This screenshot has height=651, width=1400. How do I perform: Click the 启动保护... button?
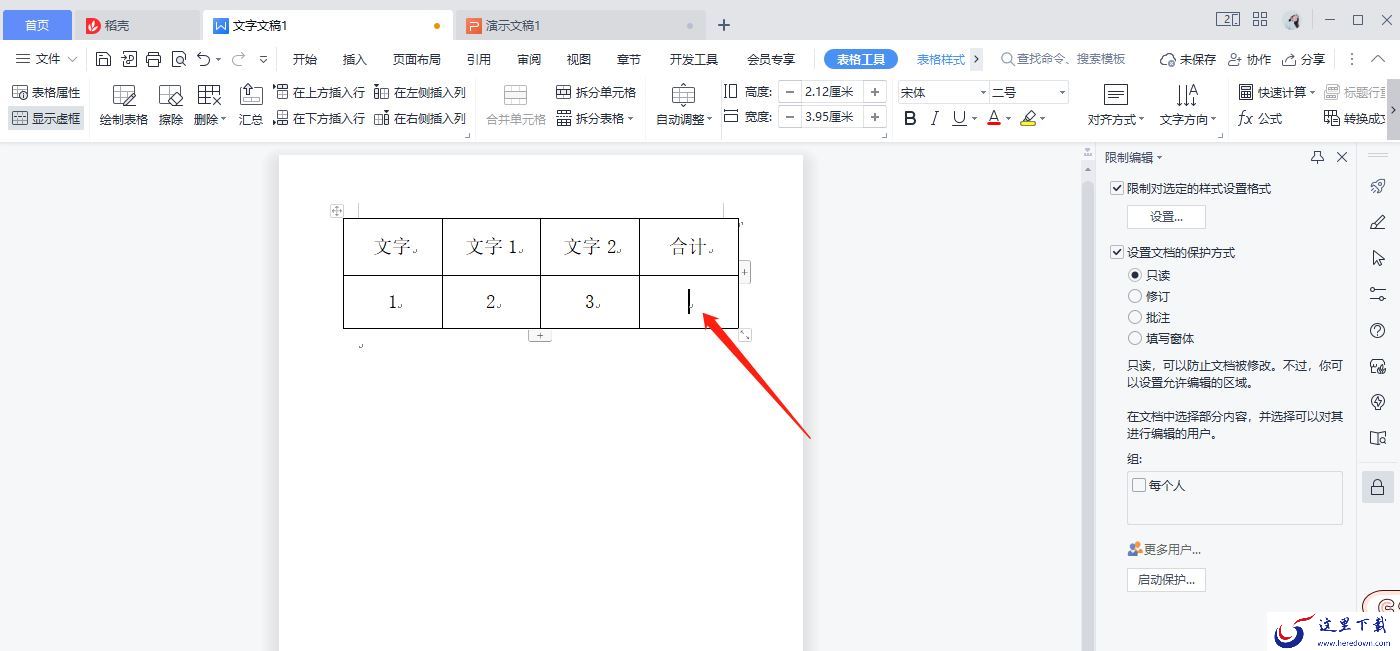[1166, 579]
